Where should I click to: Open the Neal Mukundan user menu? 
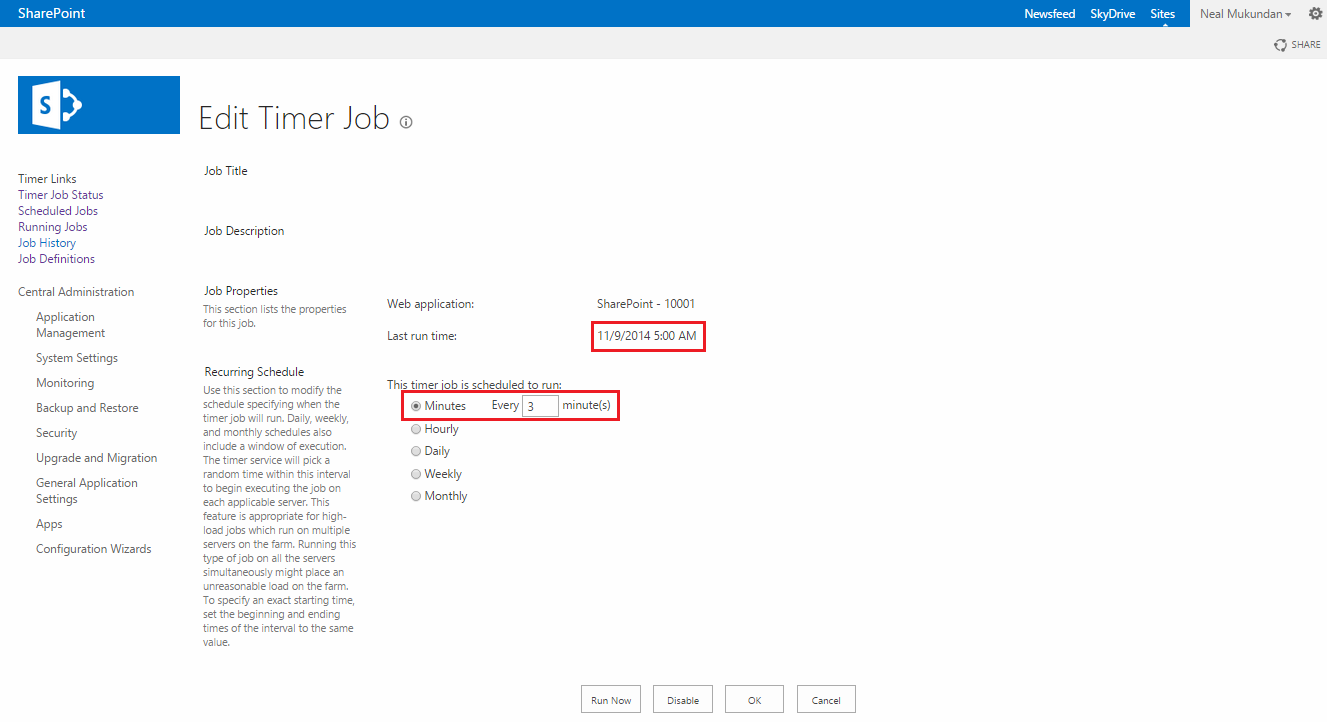[1244, 13]
